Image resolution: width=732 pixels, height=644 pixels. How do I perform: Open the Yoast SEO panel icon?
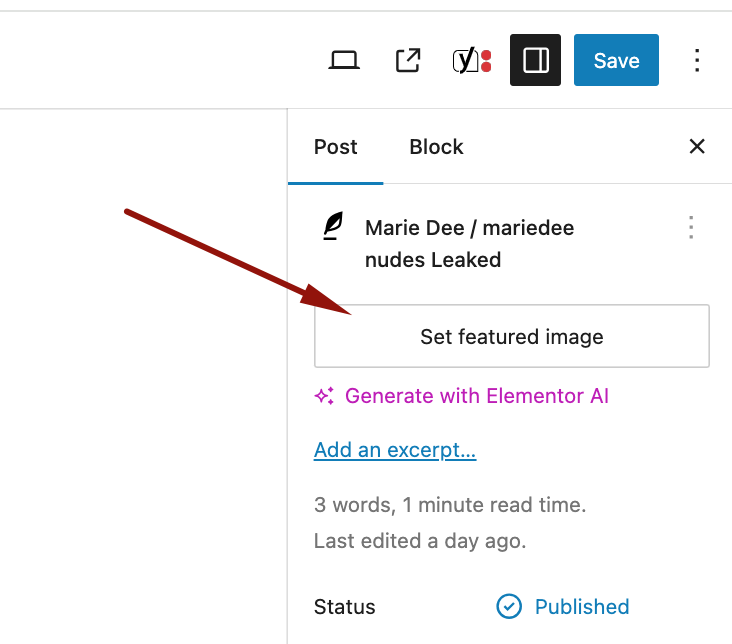pos(472,60)
